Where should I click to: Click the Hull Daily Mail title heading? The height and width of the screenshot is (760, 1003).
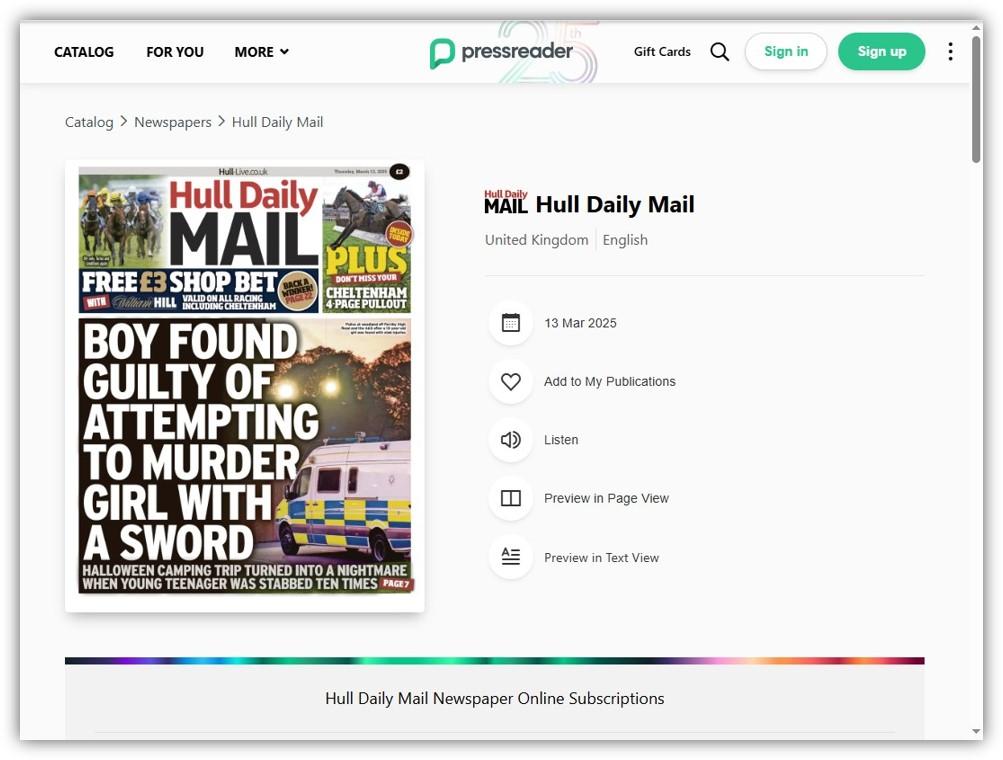615,205
